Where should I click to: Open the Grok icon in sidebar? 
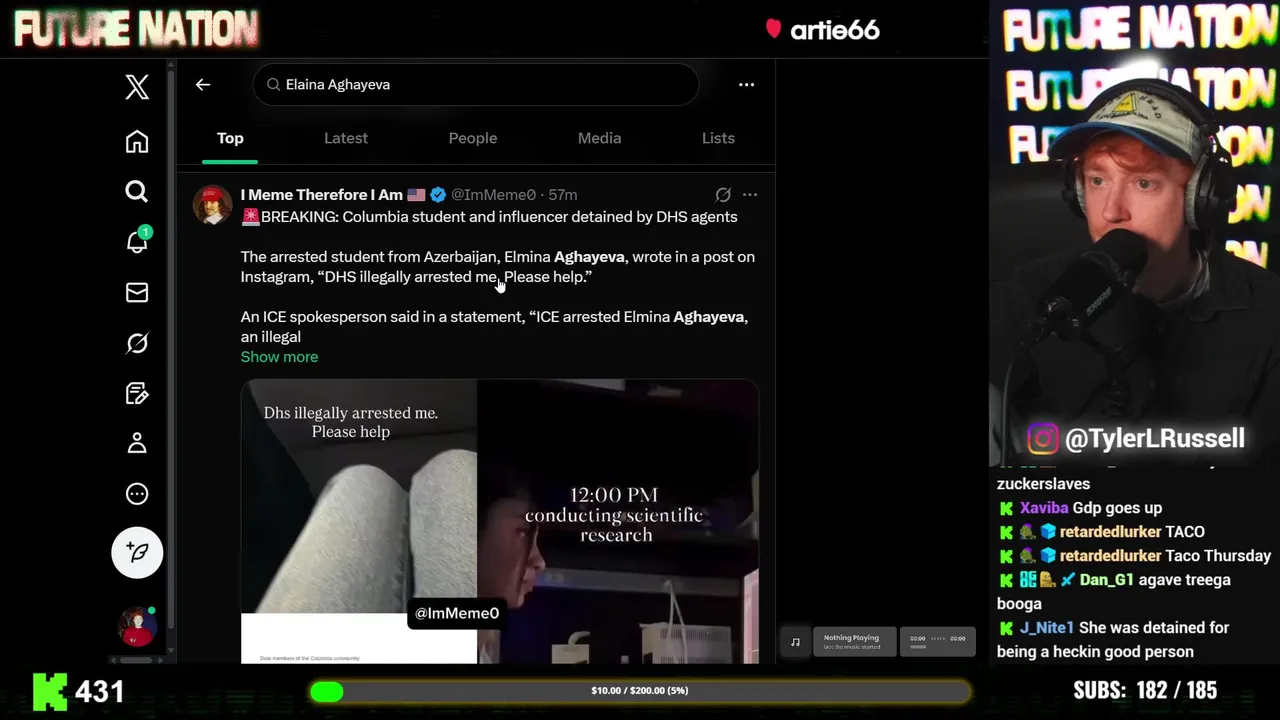(137, 343)
